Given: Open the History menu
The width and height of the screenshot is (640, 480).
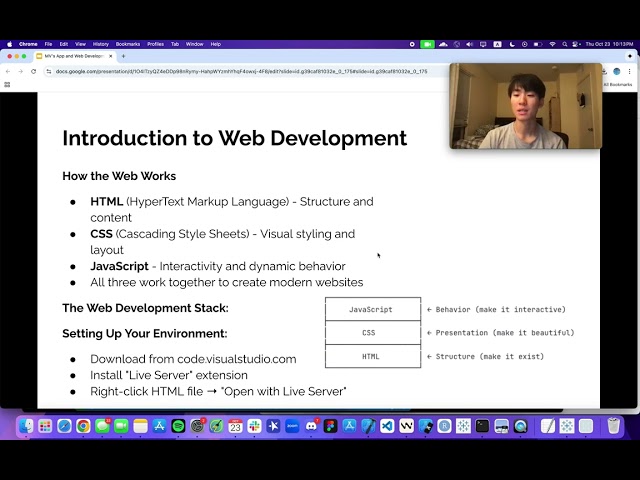Looking at the screenshot, I should [101, 44].
